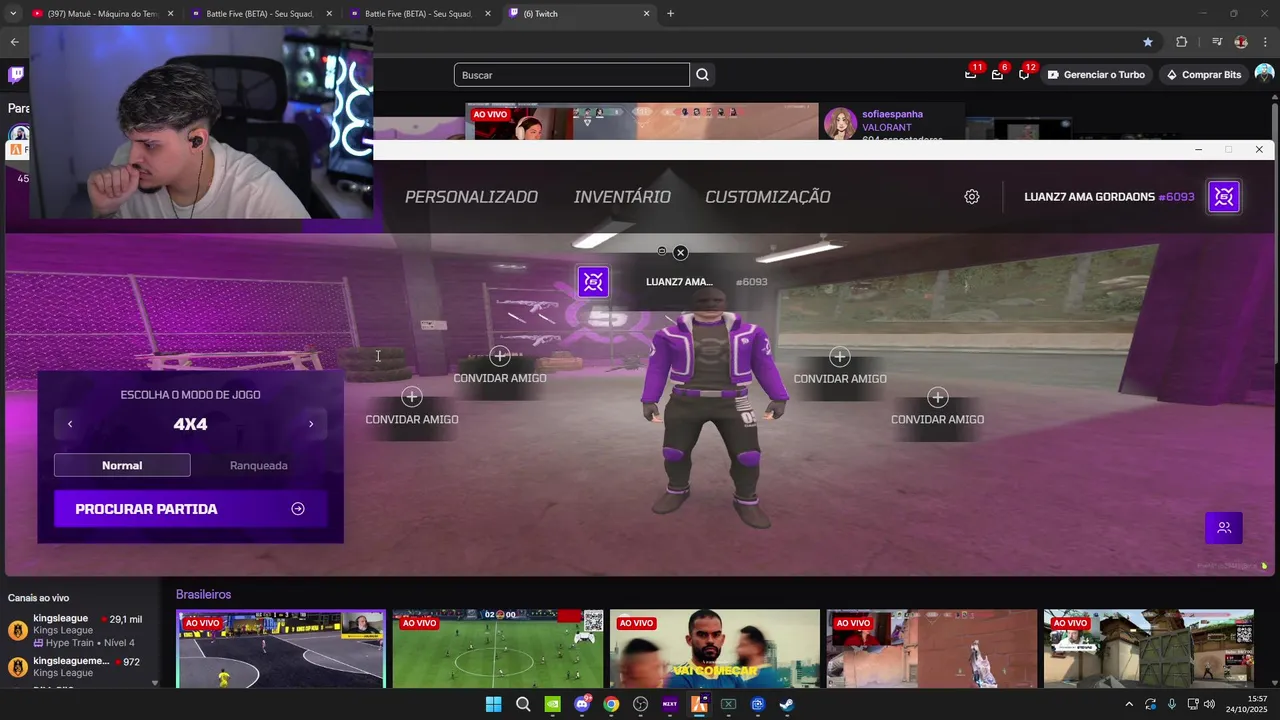Open Twitch whispers icon with 12 badge

click(1024, 74)
